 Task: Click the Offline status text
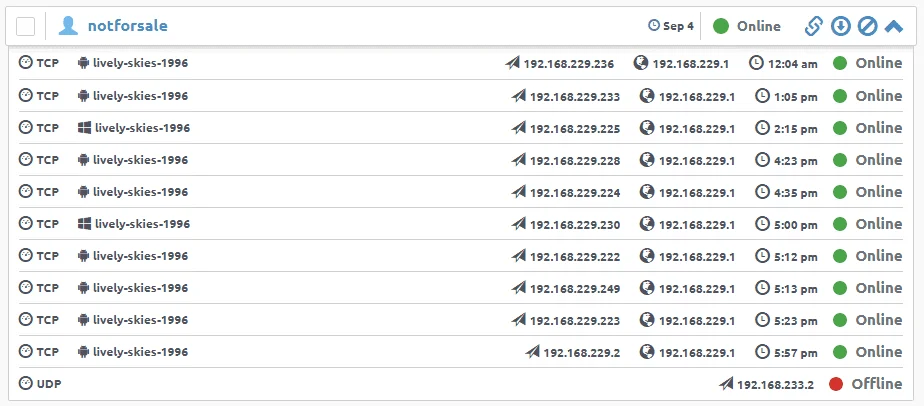[x=877, y=384]
